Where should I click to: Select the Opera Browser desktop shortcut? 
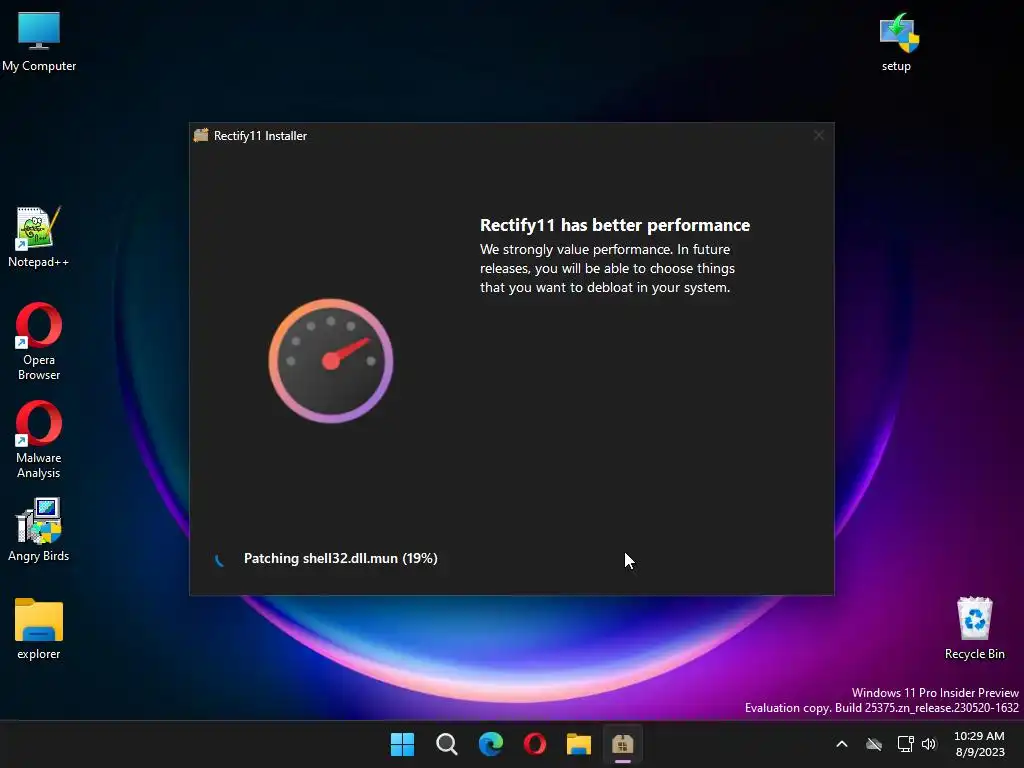[39, 341]
